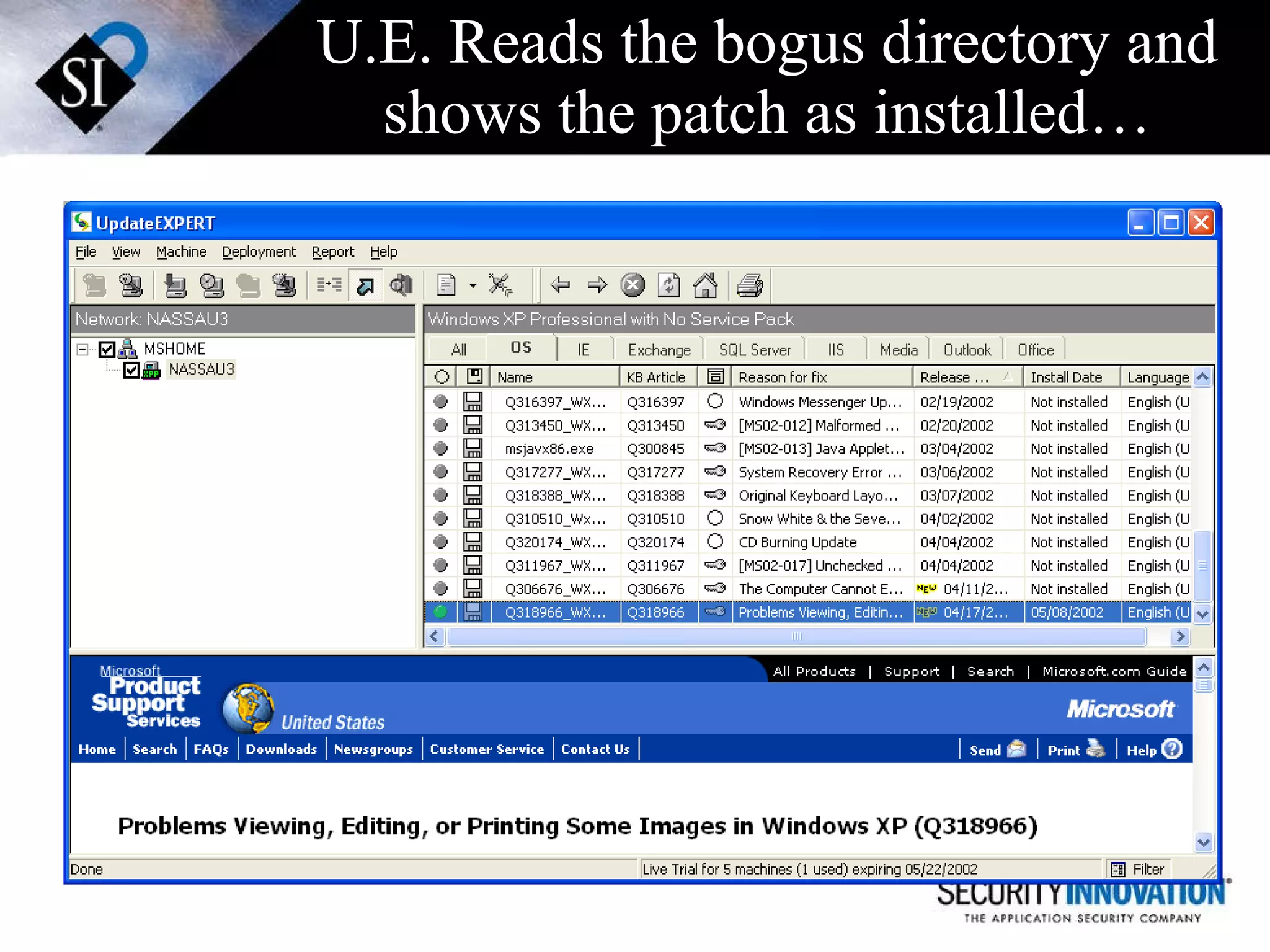This screenshot has height=952, width=1270.
Task: Open the Microsoft.com Guide link
Action: tap(1114, 671)
